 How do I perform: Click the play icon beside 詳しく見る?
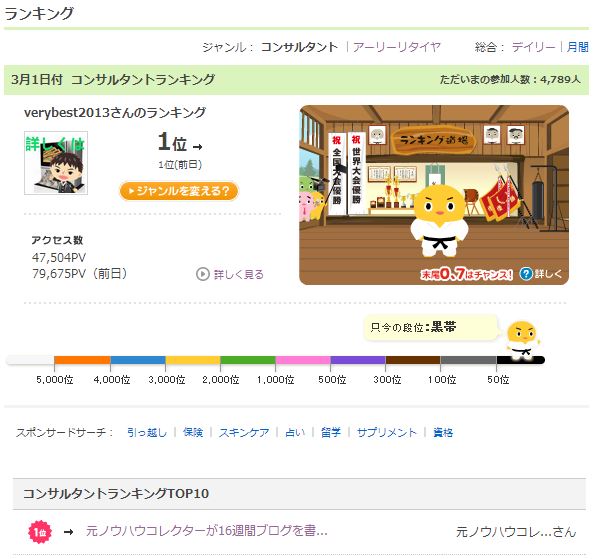[203, 274]
